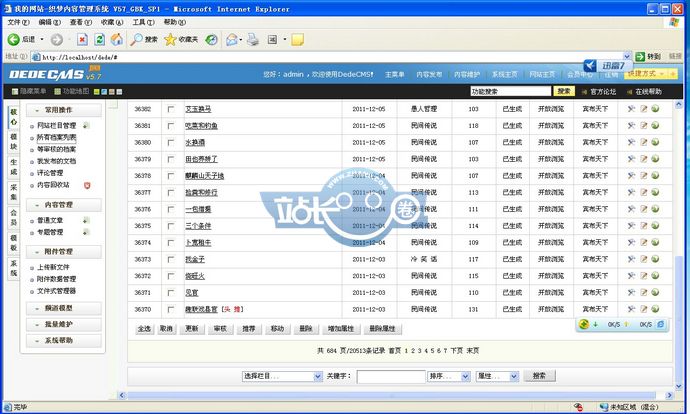
Task: Select the yellow-green skin color square
Action: [96, 92]
